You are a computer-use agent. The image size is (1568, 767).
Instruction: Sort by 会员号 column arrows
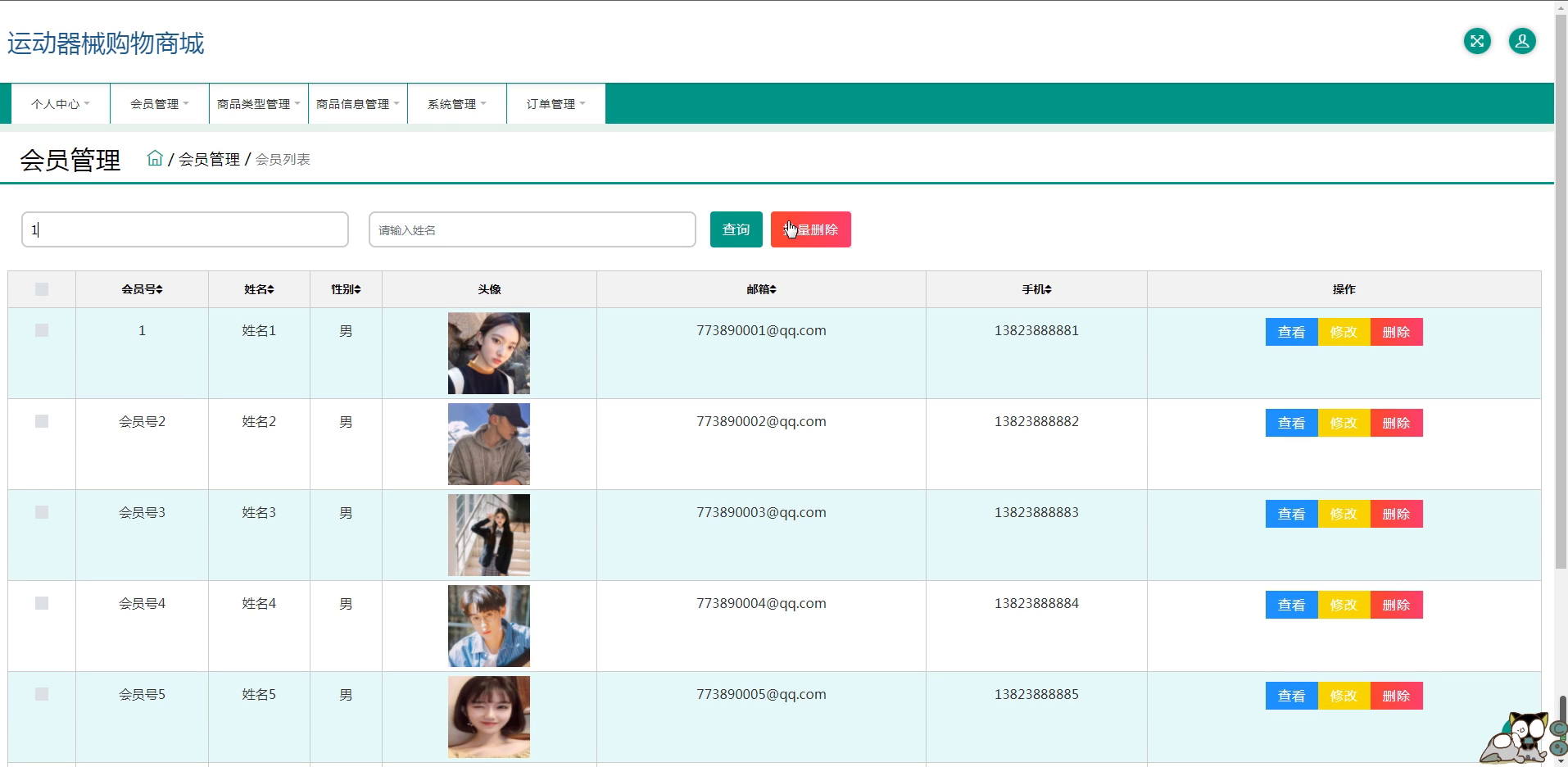coord(160,289)
